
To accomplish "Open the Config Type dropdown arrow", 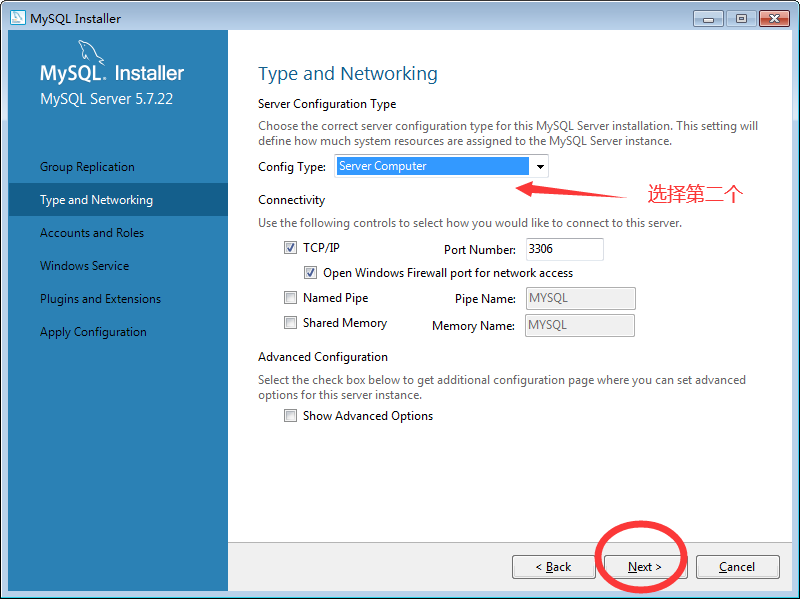I will coord(540,166).
